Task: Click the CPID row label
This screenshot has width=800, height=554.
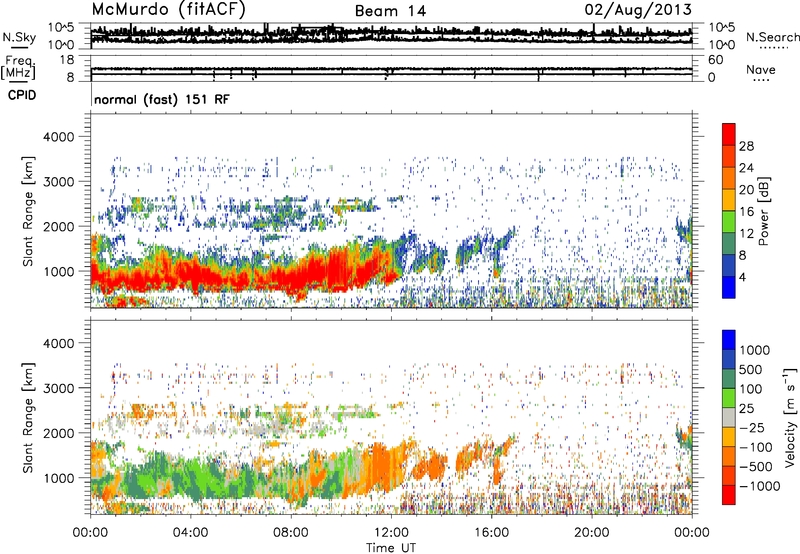Action: pos(22,95)
